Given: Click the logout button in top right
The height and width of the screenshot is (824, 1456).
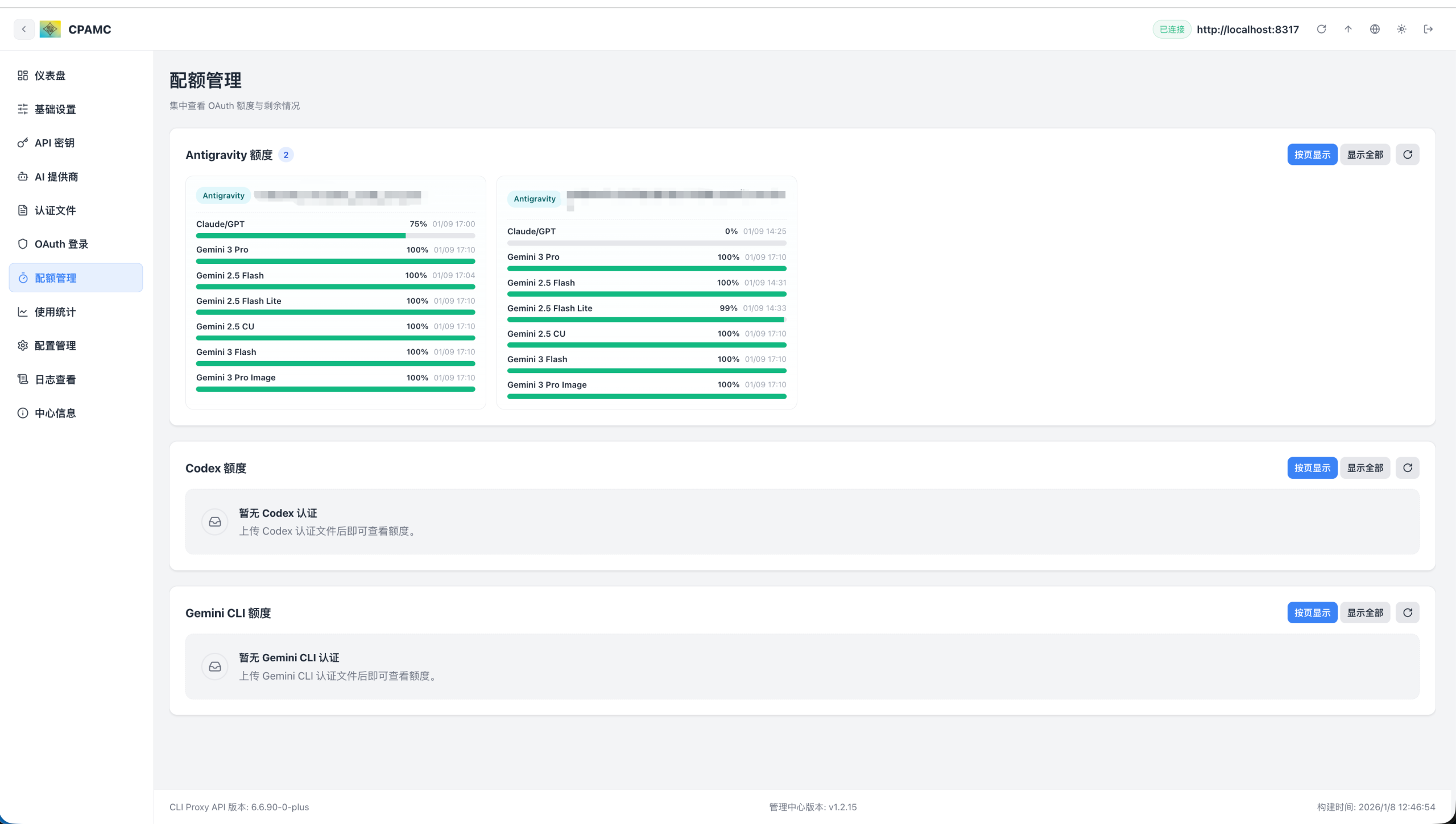Looking at the screenshot, I should (x=1429, y=29).
